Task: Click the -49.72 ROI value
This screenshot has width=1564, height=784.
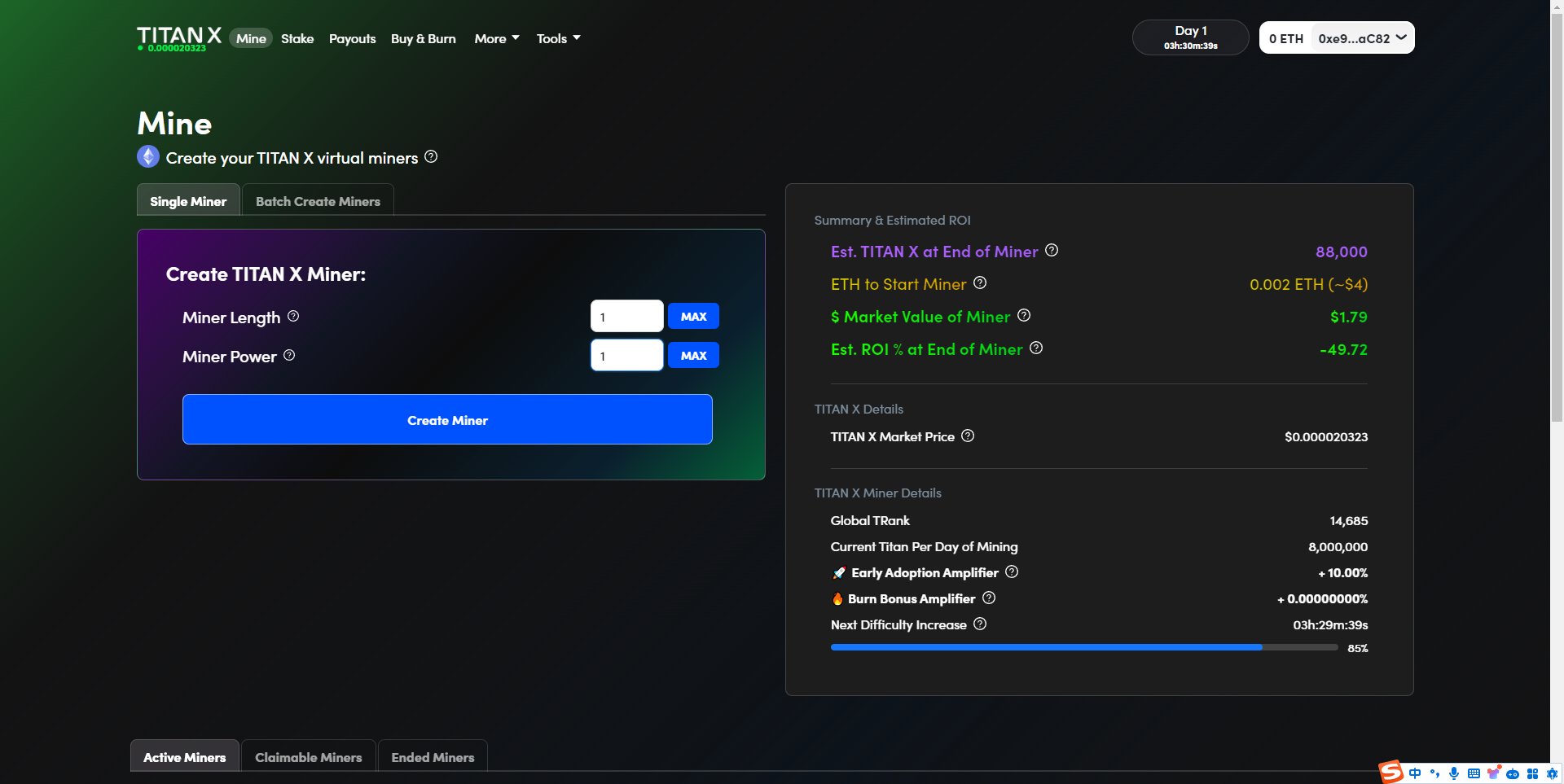Action: 1343,349
